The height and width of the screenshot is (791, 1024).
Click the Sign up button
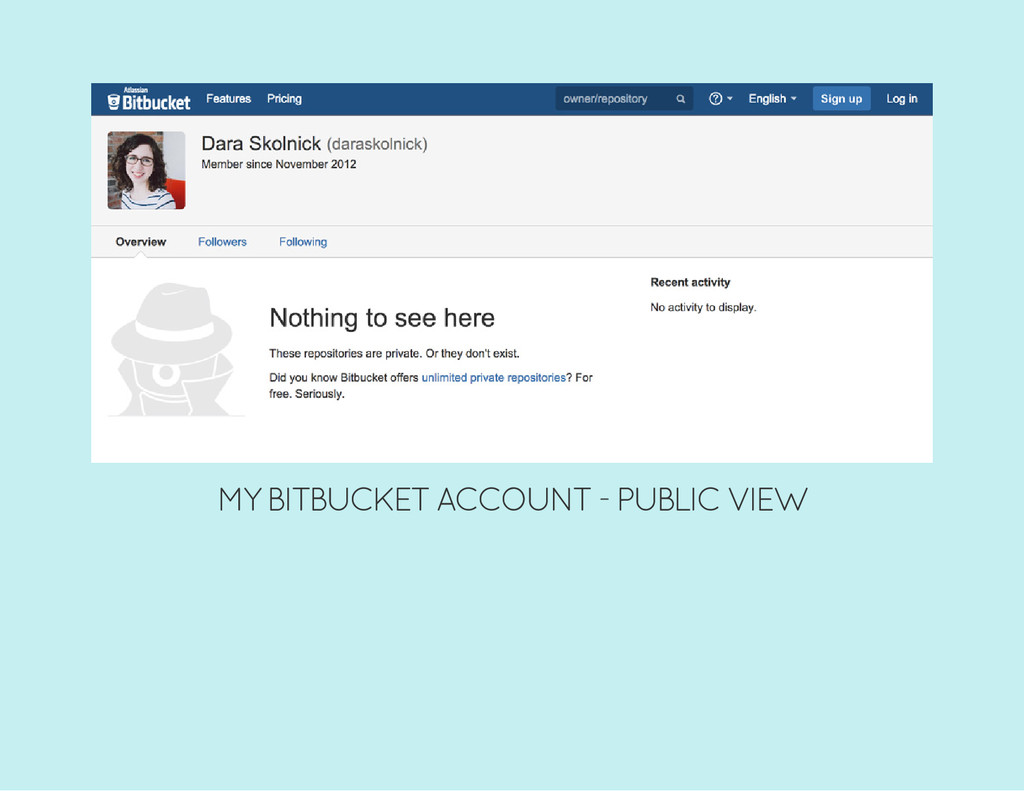point(841,99)
